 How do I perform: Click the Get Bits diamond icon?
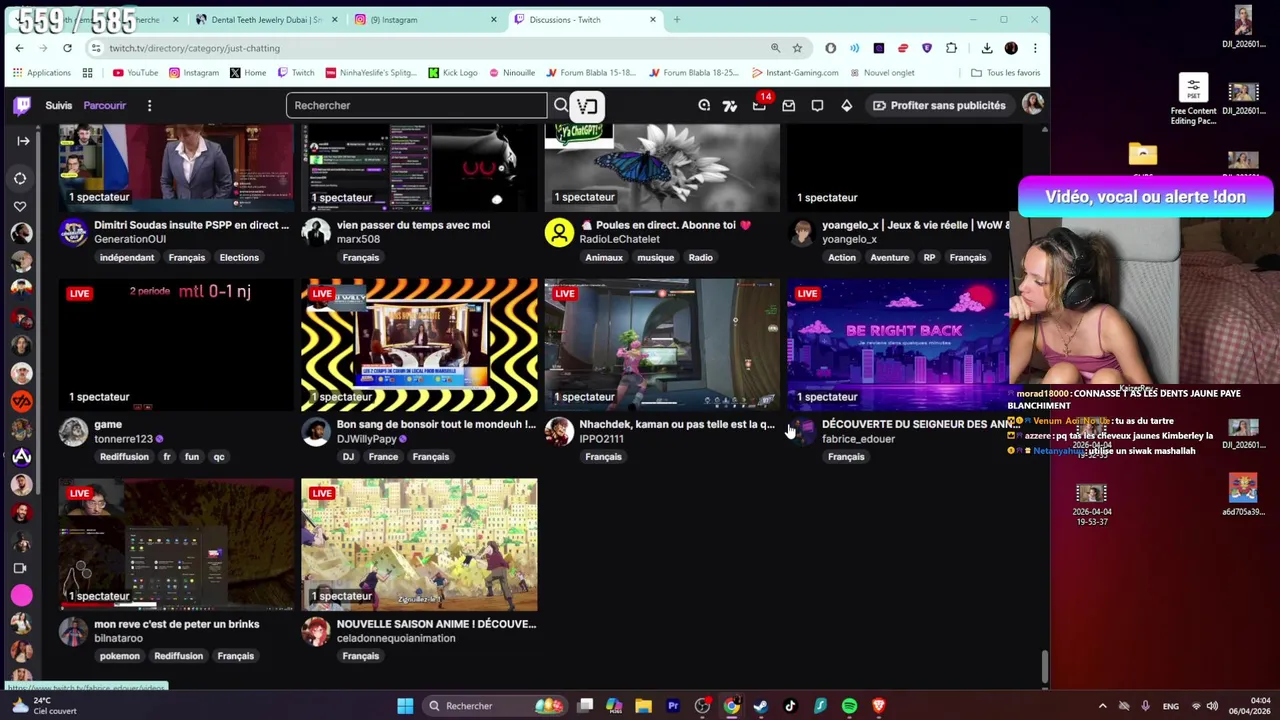coord(846,105)
